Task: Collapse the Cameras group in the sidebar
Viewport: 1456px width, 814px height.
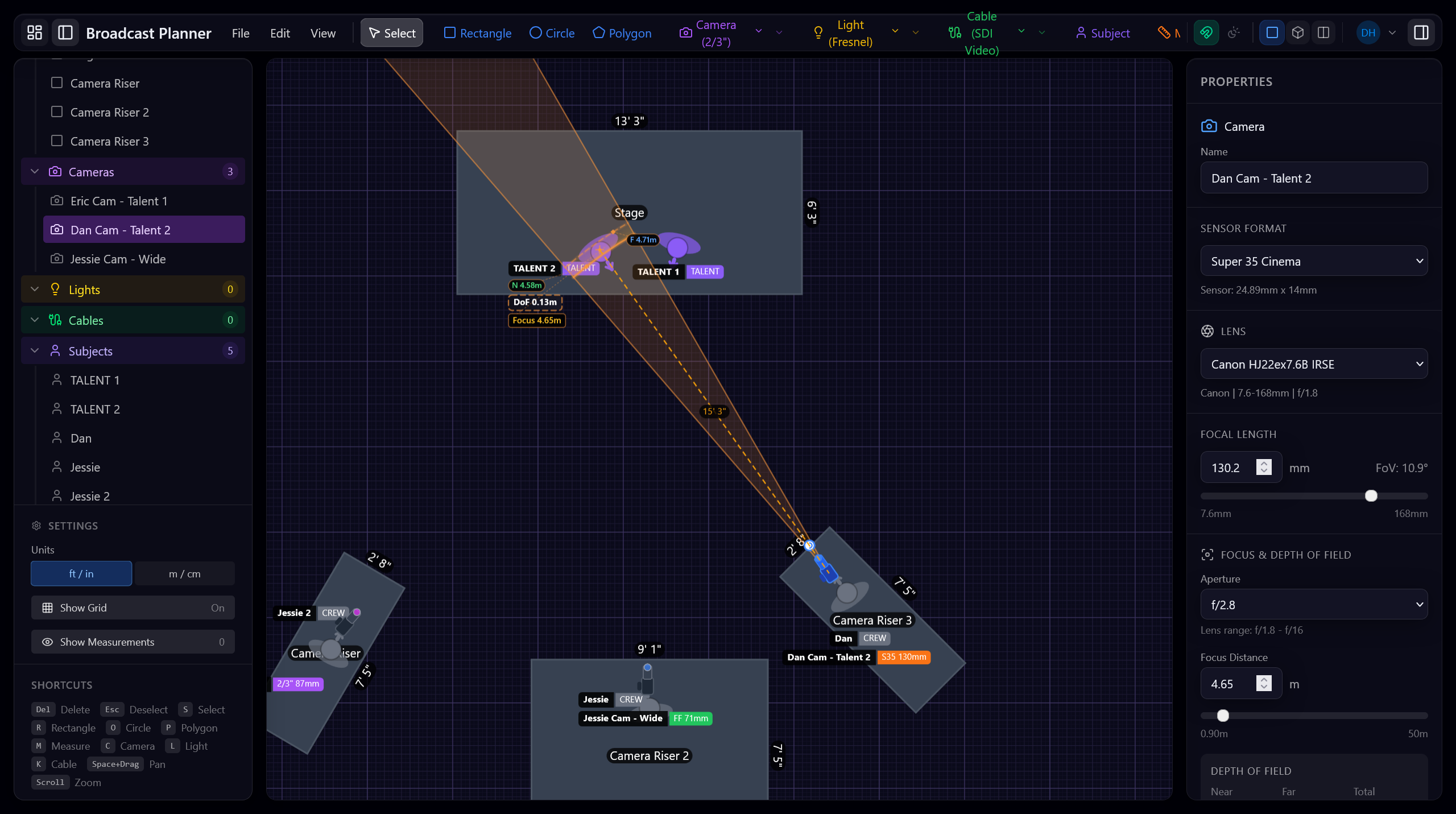Action: (x=34, y=171)
